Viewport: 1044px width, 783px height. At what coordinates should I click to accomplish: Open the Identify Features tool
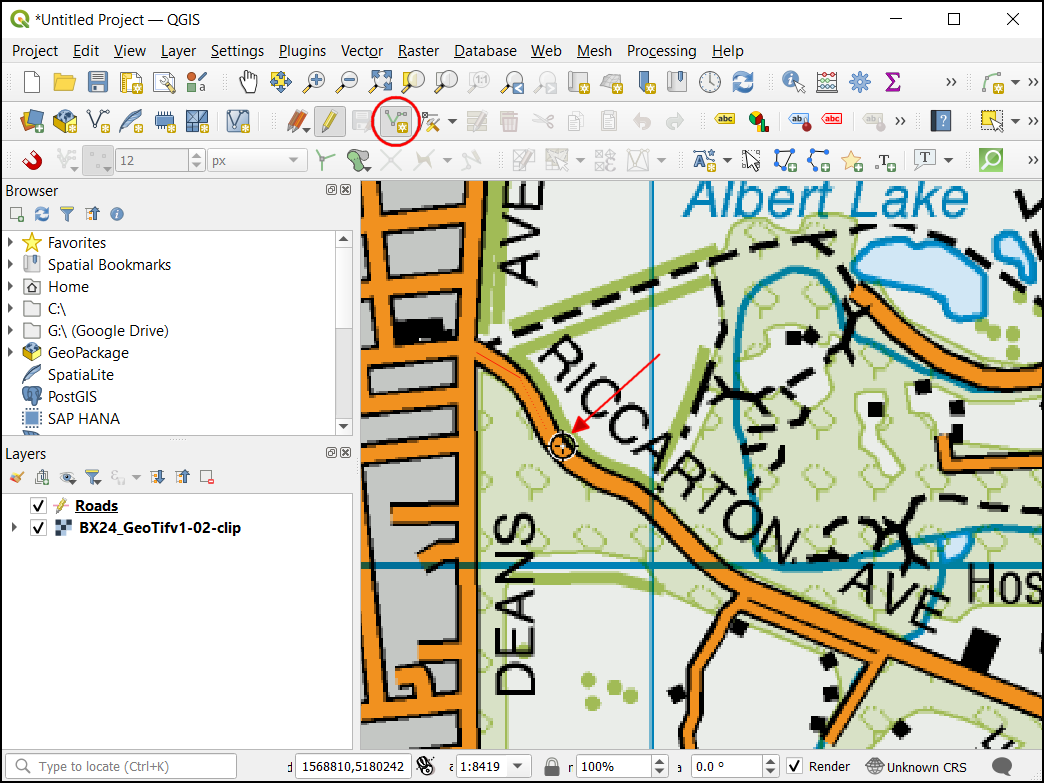click(794, 82)
